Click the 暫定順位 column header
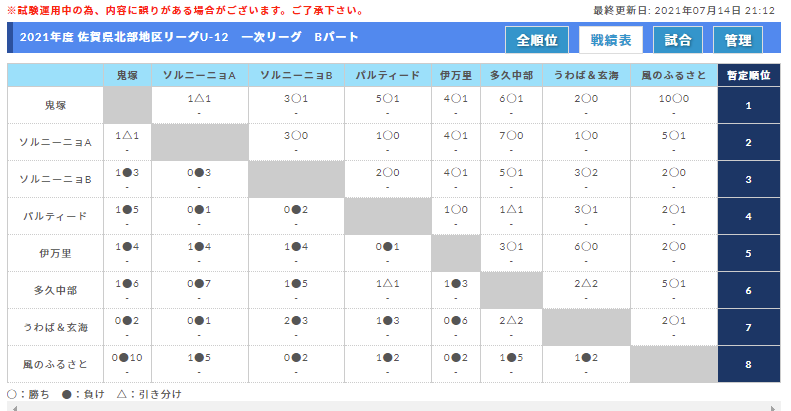Viewport: 791px width, 411px height. point(749,75)
